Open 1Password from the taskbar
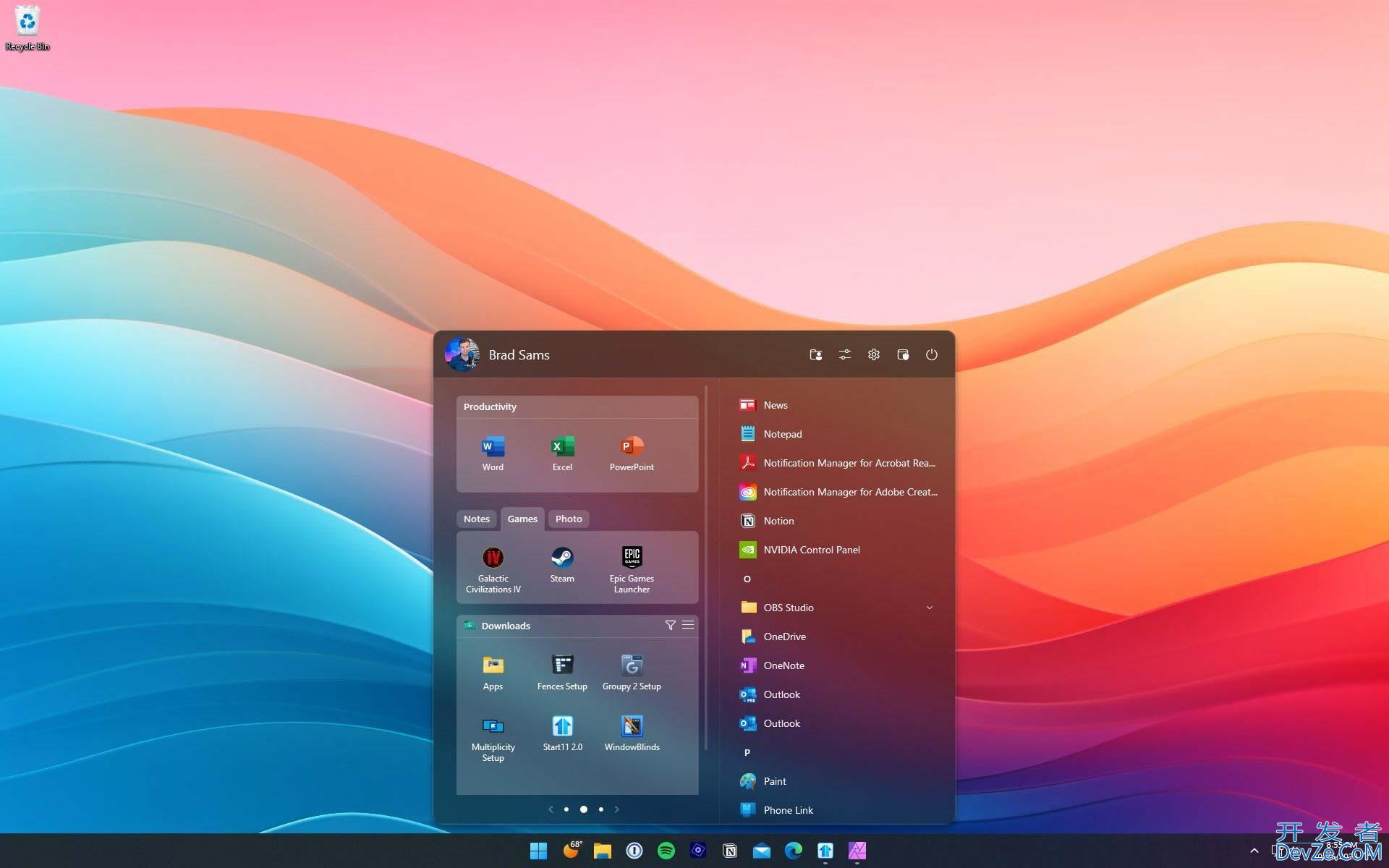This screenshot has width=1389, height=868. 634,851
